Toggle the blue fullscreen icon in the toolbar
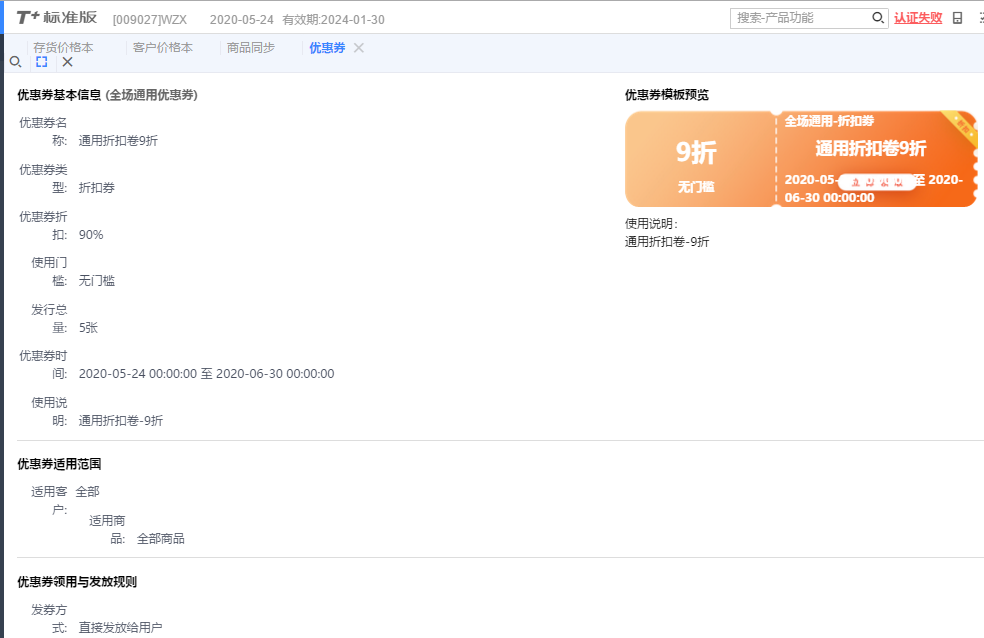Image resolution: width=984 pixels, height=638 pixels. point(42,62)
